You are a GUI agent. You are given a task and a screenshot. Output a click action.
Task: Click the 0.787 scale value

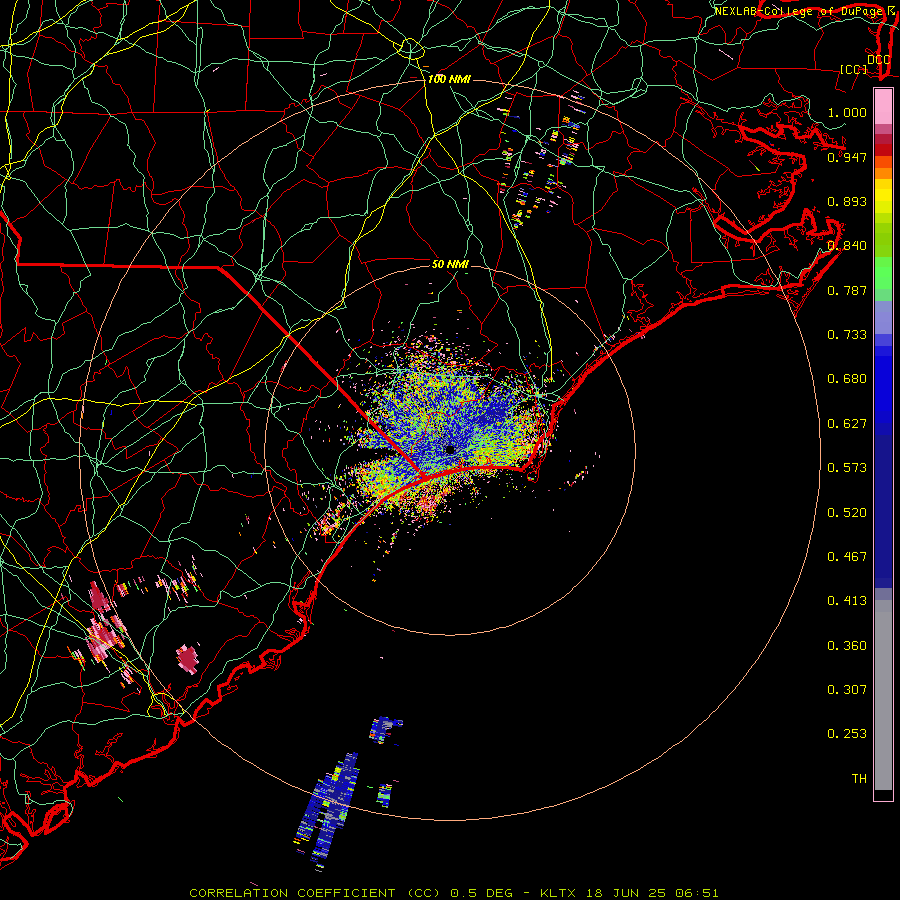(x=847, y=290)
